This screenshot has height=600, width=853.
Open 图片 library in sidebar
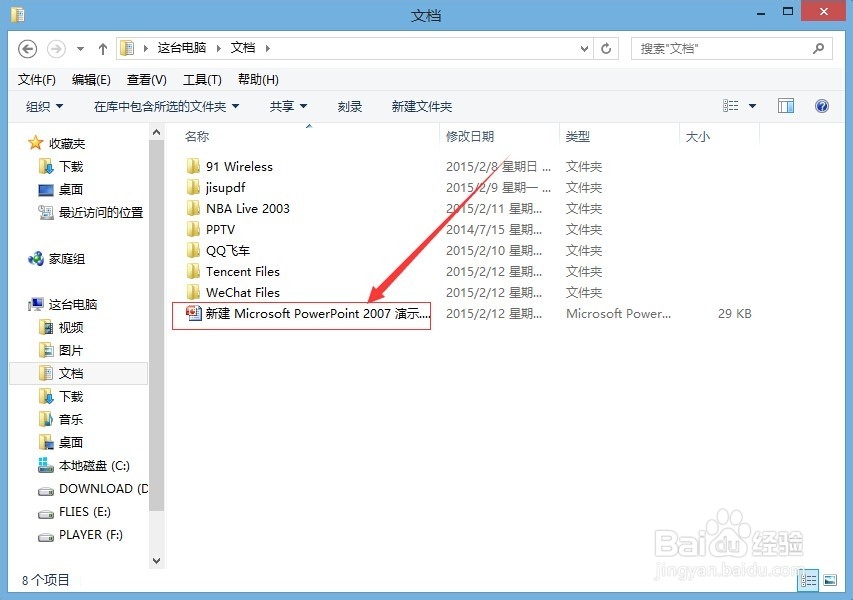click(61, 350)
